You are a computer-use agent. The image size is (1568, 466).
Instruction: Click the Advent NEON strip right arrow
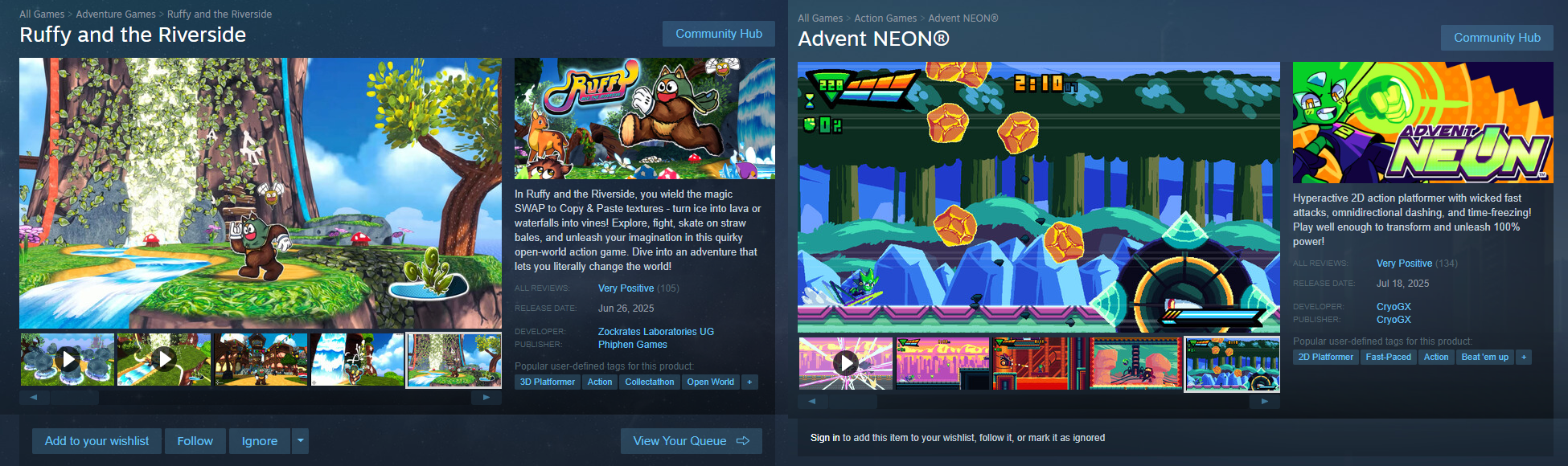[1265, 401]
